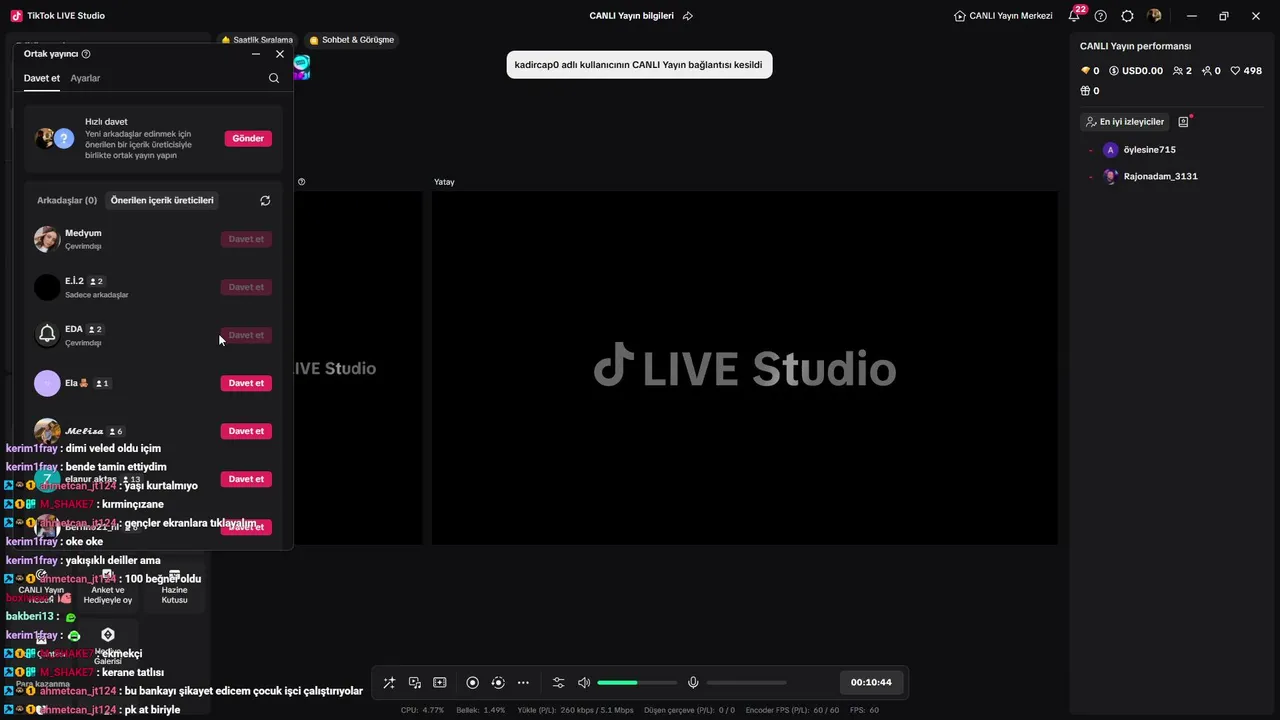Open the Sohbet & Görüşme chip
The height and width of the screenshot is (720, 1280).
(x=352, y=40)
